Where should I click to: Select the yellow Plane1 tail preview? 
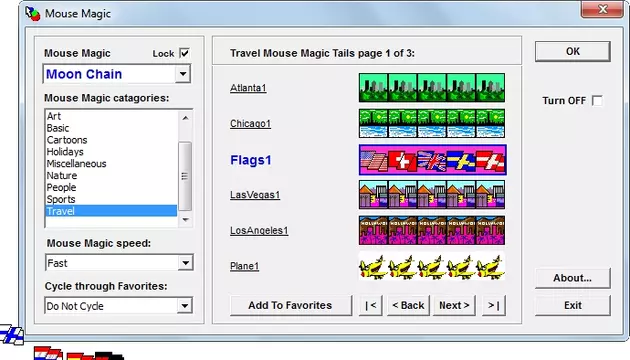432,266
